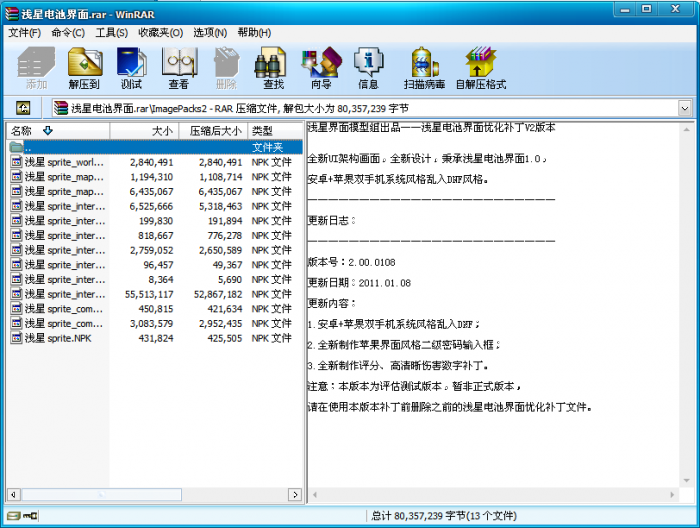The height and width of the screenshot is (528, 700).
Task: Select file with size 6,435,067
Action: tap(155, 191)
